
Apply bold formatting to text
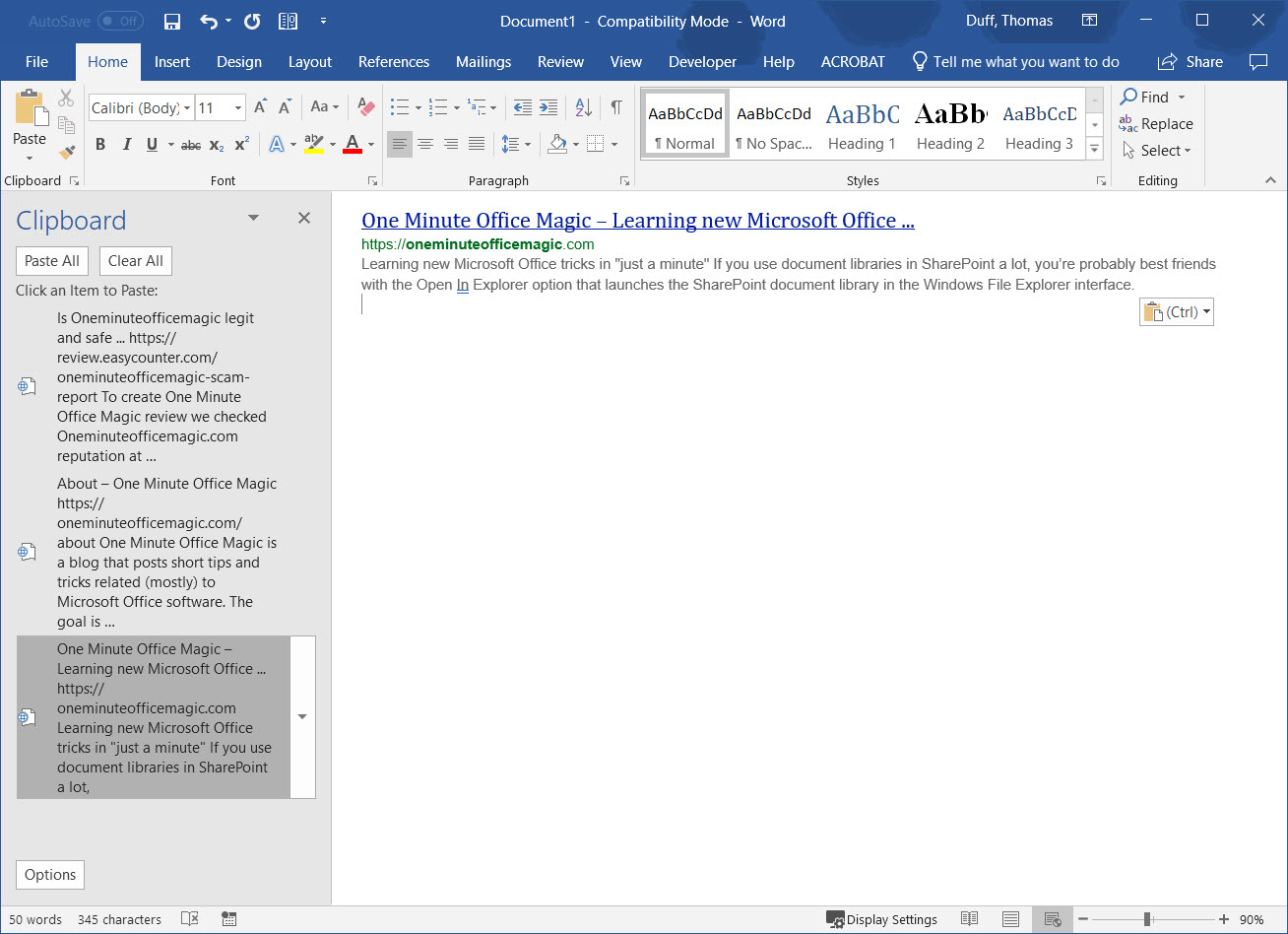click(x=99, y=144)
